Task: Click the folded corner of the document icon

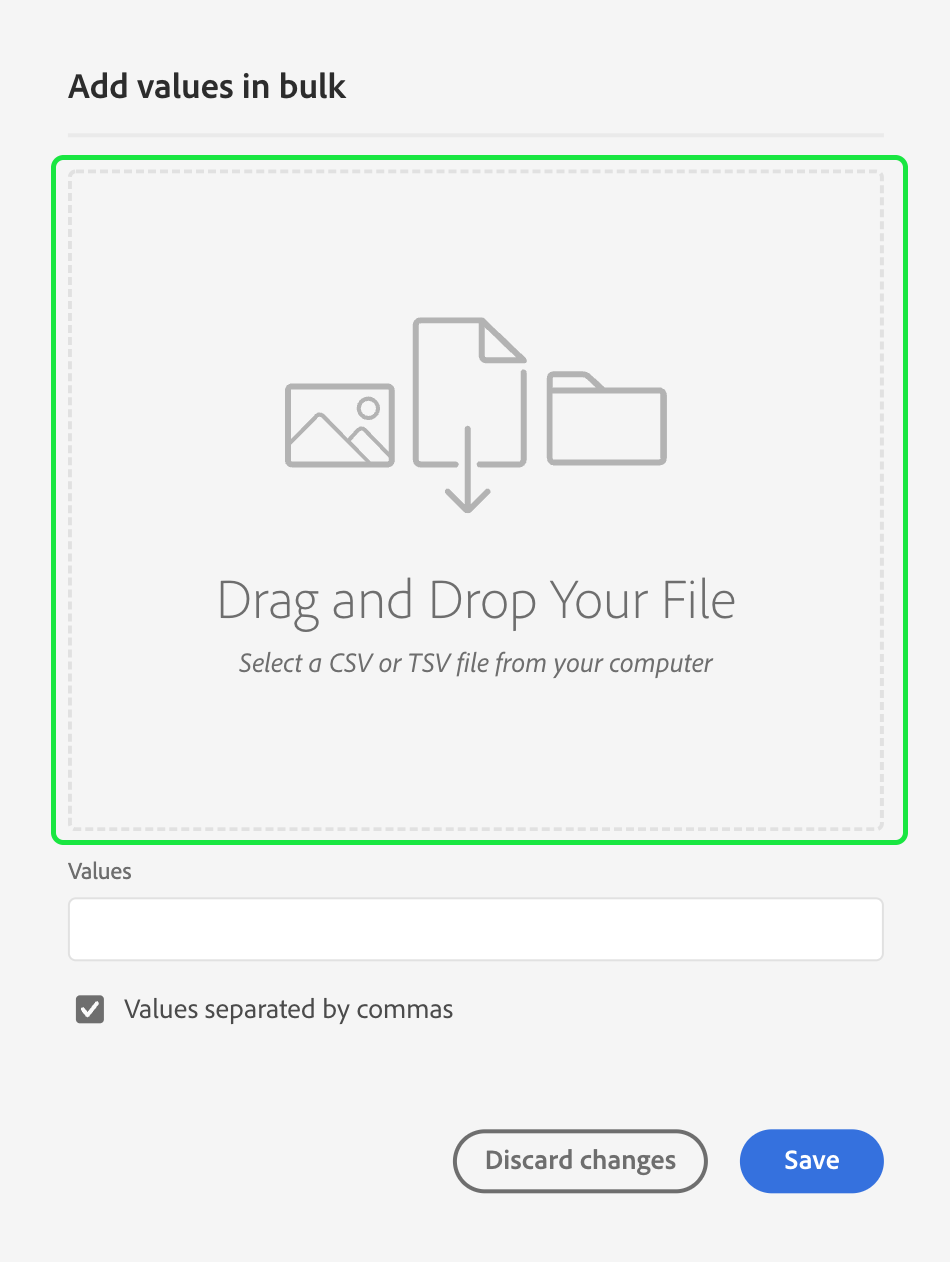Action: click(x=503, y=340)
